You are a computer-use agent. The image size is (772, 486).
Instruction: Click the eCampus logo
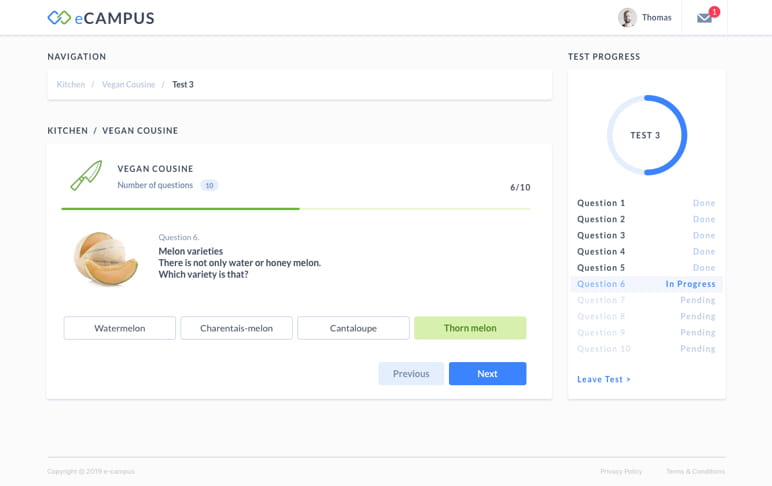pos(101,18)
